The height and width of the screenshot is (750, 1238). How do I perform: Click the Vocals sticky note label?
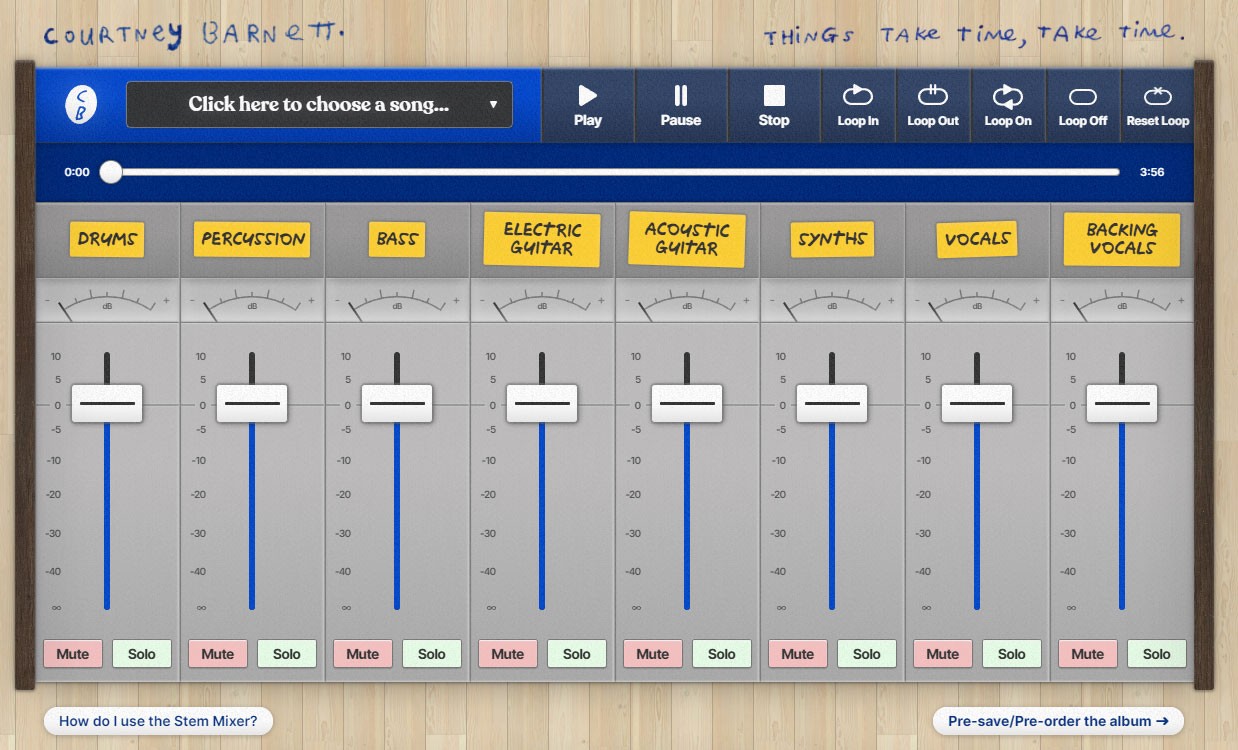[977, 239]
